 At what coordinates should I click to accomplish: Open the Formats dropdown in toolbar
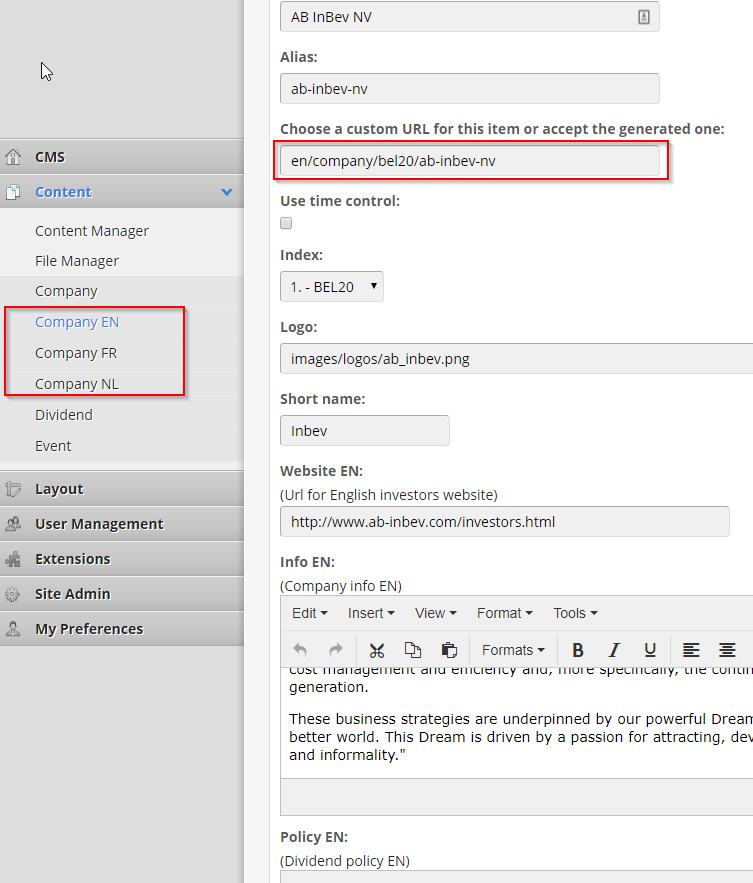pyautogui.click(x=513, y=650)
